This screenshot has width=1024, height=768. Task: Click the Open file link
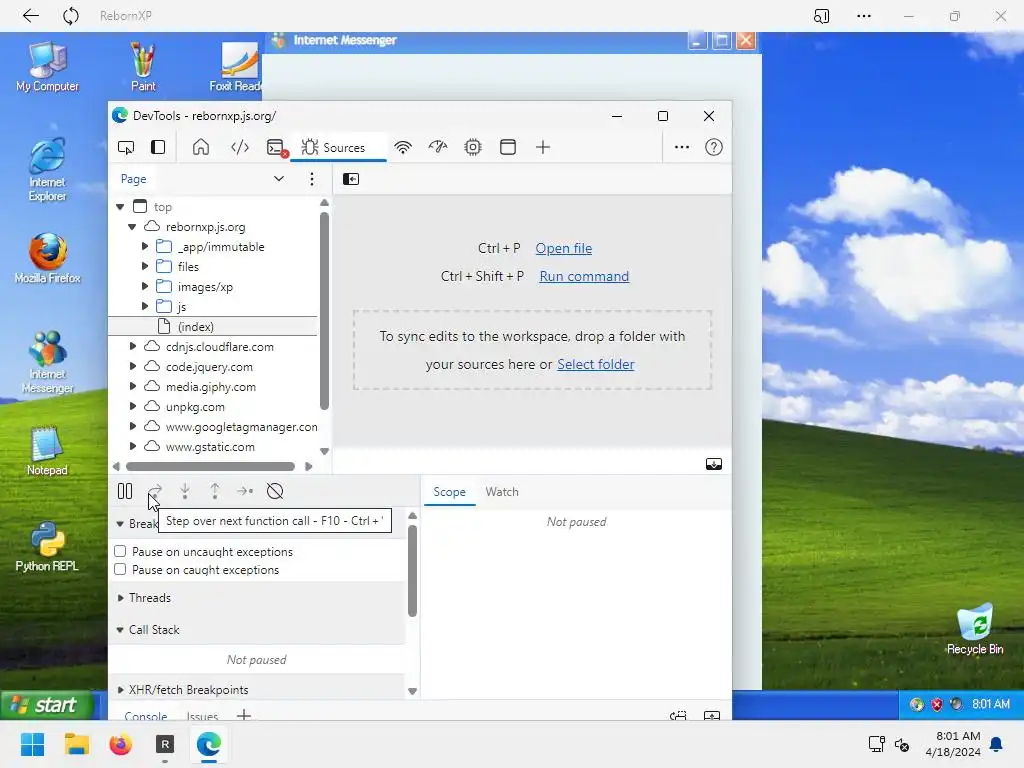[x=564, y=248]
